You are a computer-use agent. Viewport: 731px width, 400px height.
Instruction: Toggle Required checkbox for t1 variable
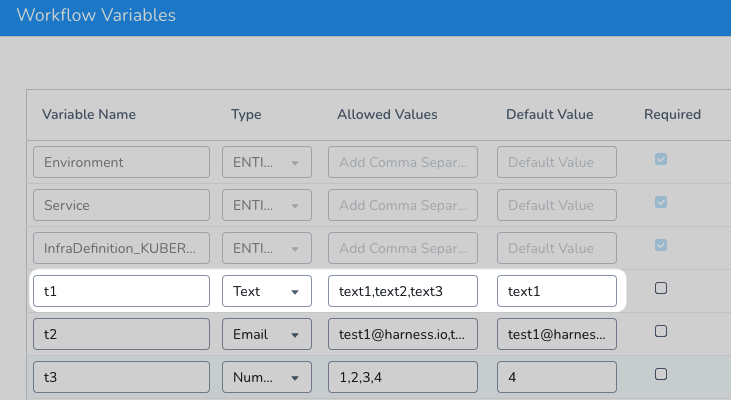661,288
